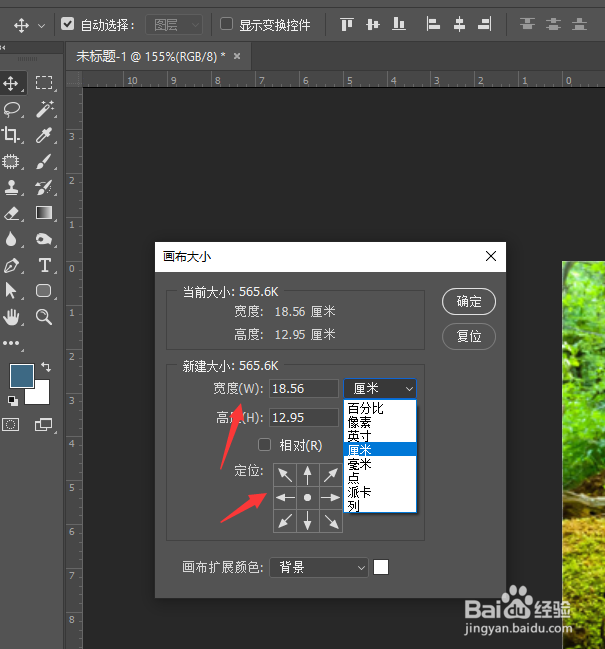
Task: Align horizontal centers in options bar
Action: pos(459,24)
